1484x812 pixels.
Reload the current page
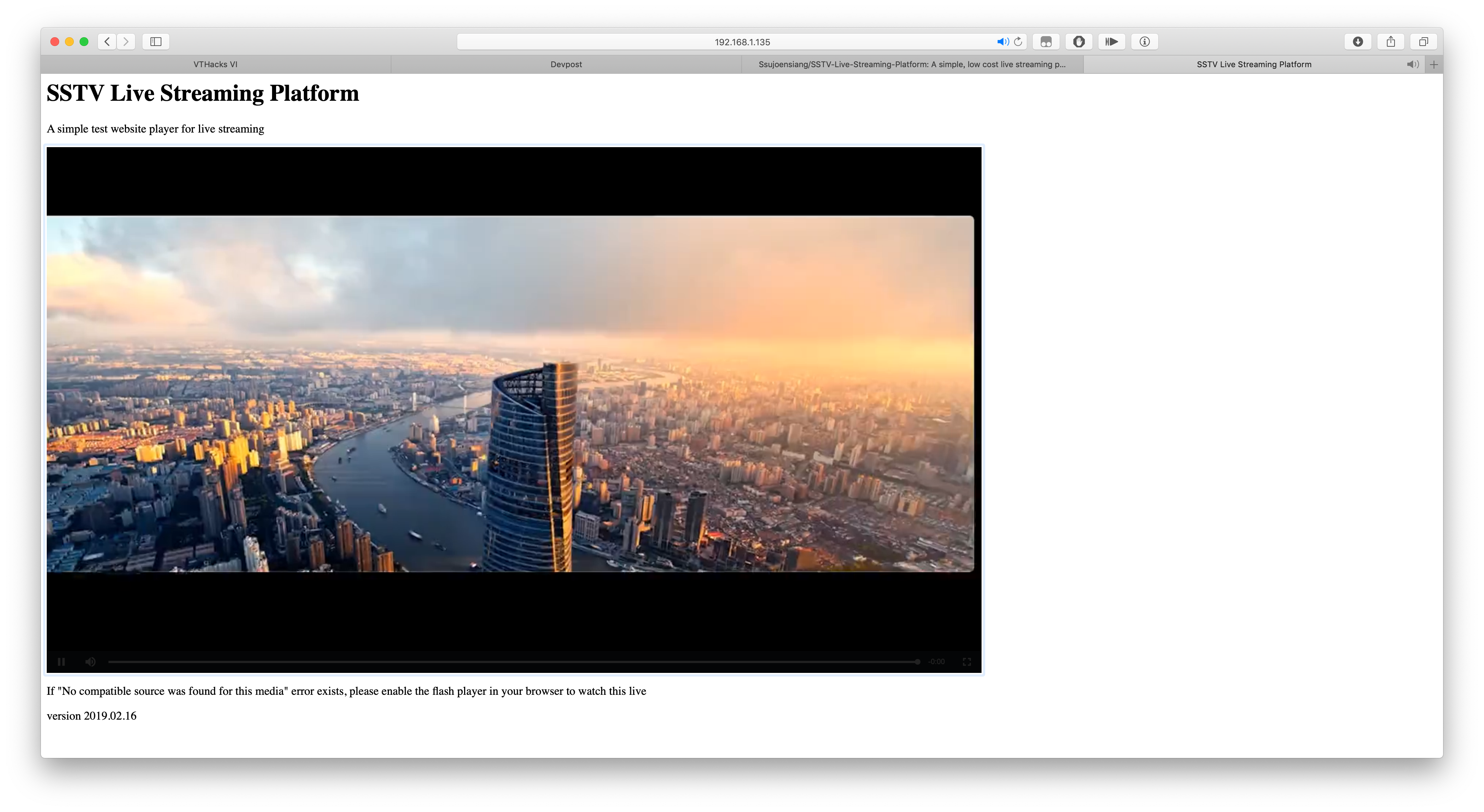point(1018,42)
